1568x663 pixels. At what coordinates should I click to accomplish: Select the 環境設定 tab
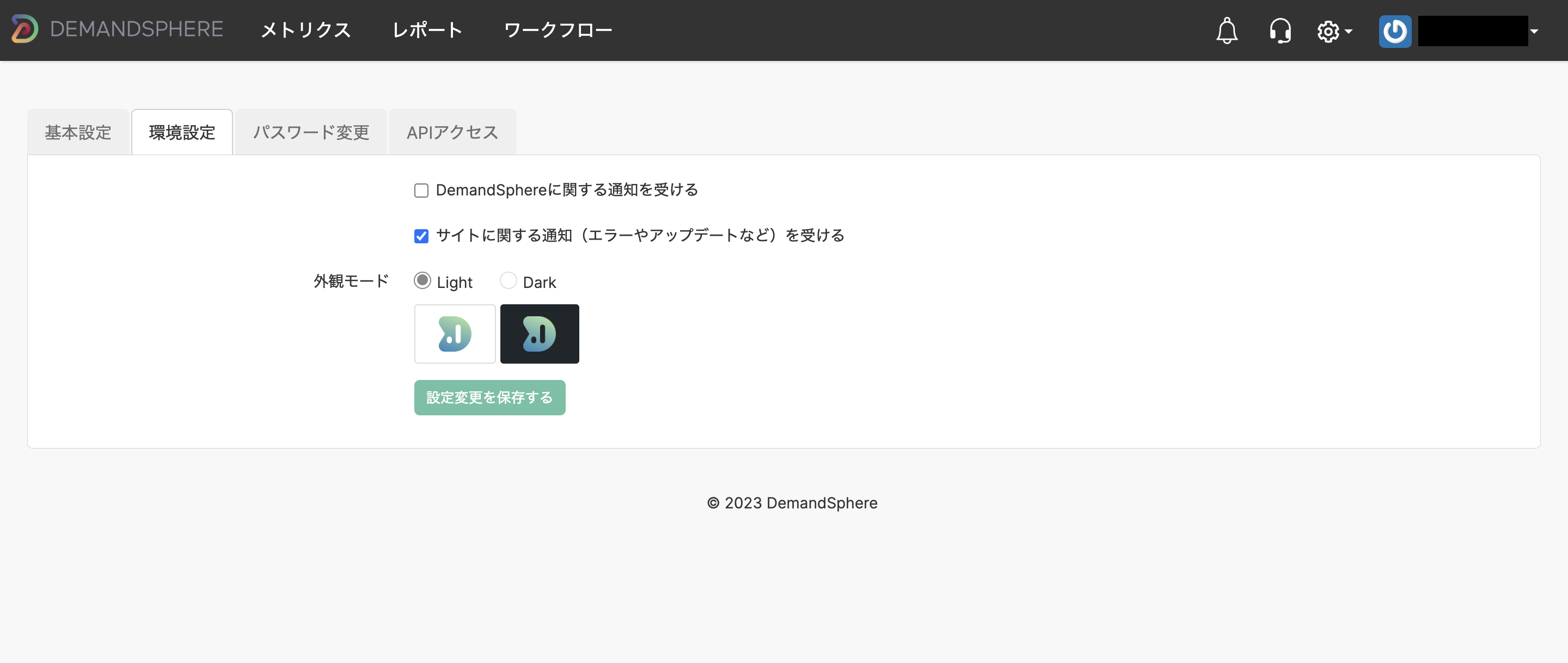(182, 132)
